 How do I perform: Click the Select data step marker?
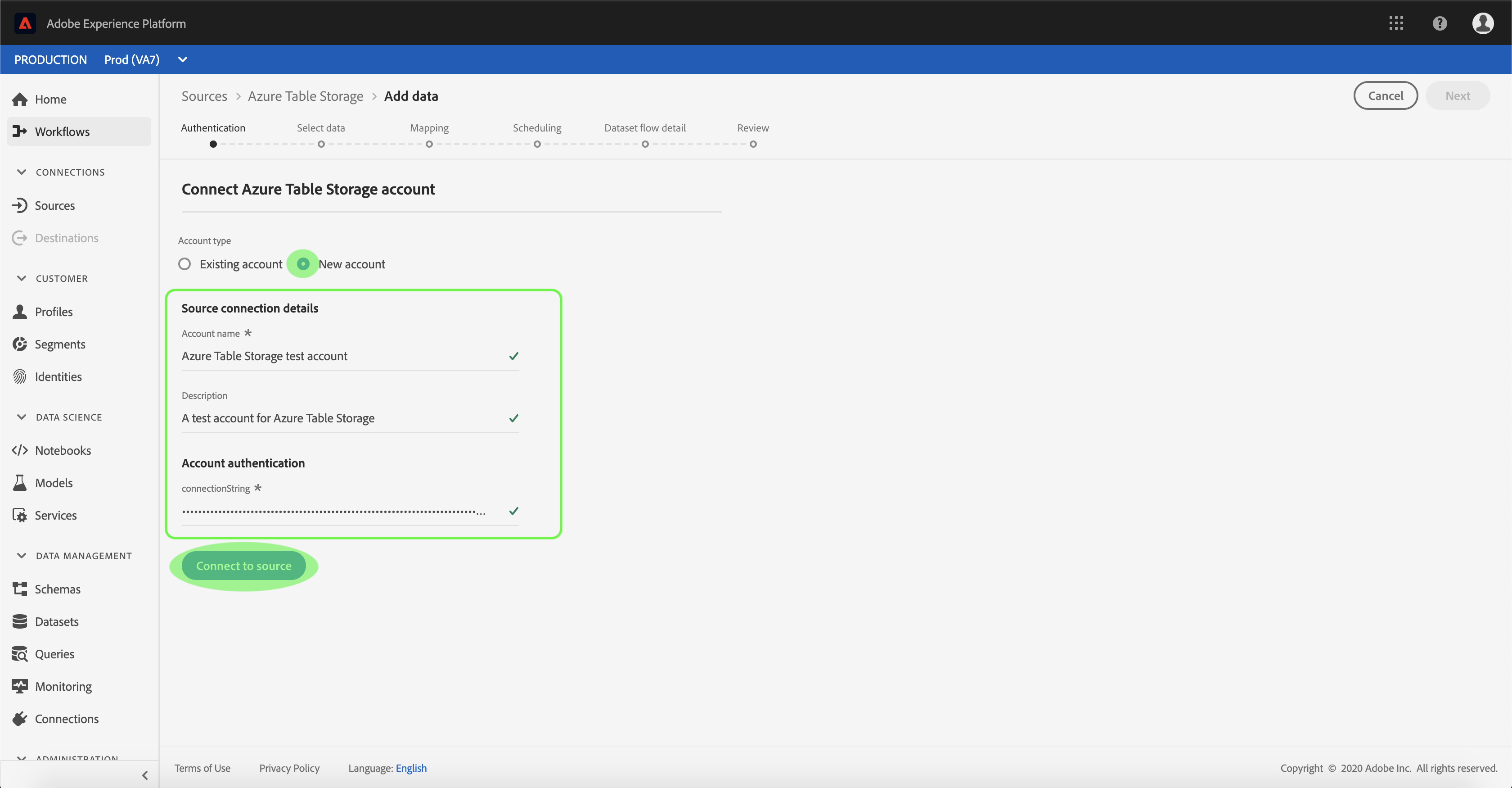[321, 144]
